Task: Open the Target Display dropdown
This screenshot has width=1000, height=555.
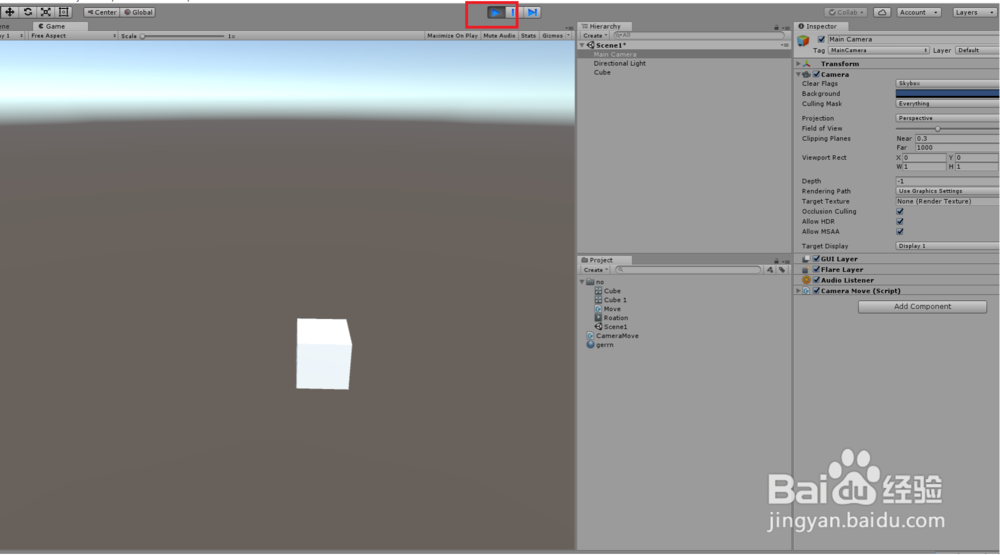Action: [947, 246]
